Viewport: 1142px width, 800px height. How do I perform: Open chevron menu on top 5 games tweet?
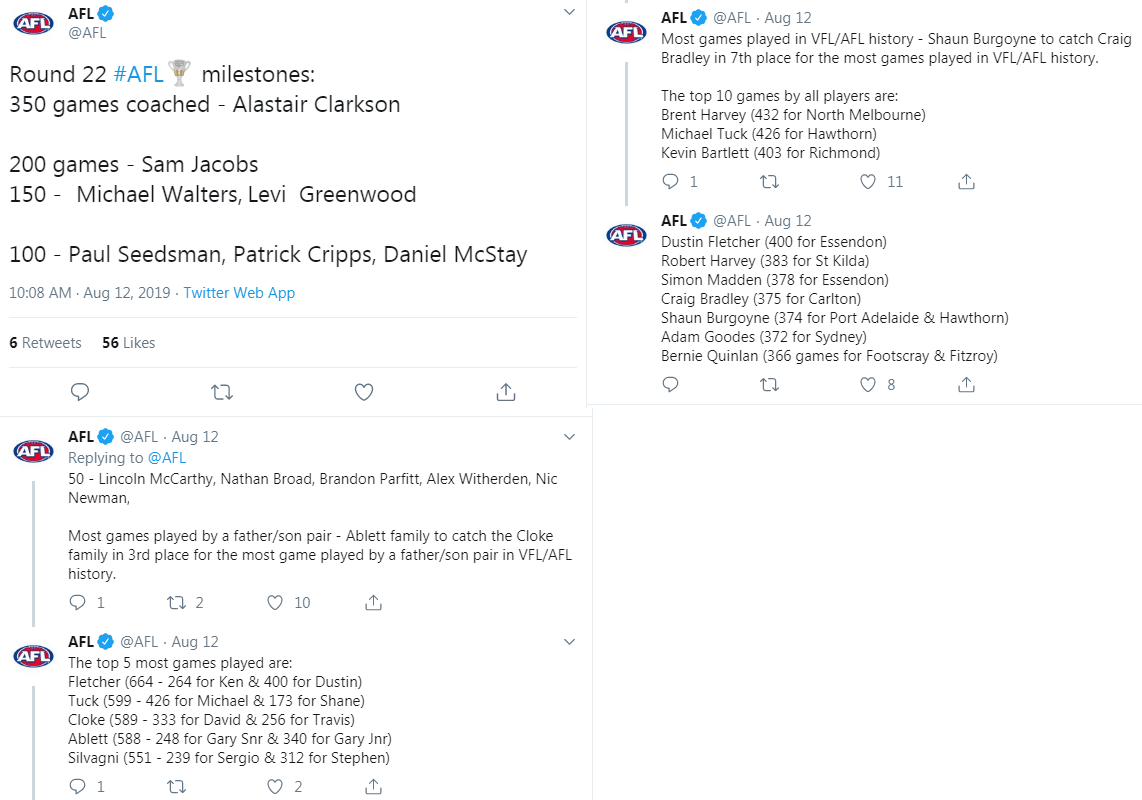[x=570, y=642]
